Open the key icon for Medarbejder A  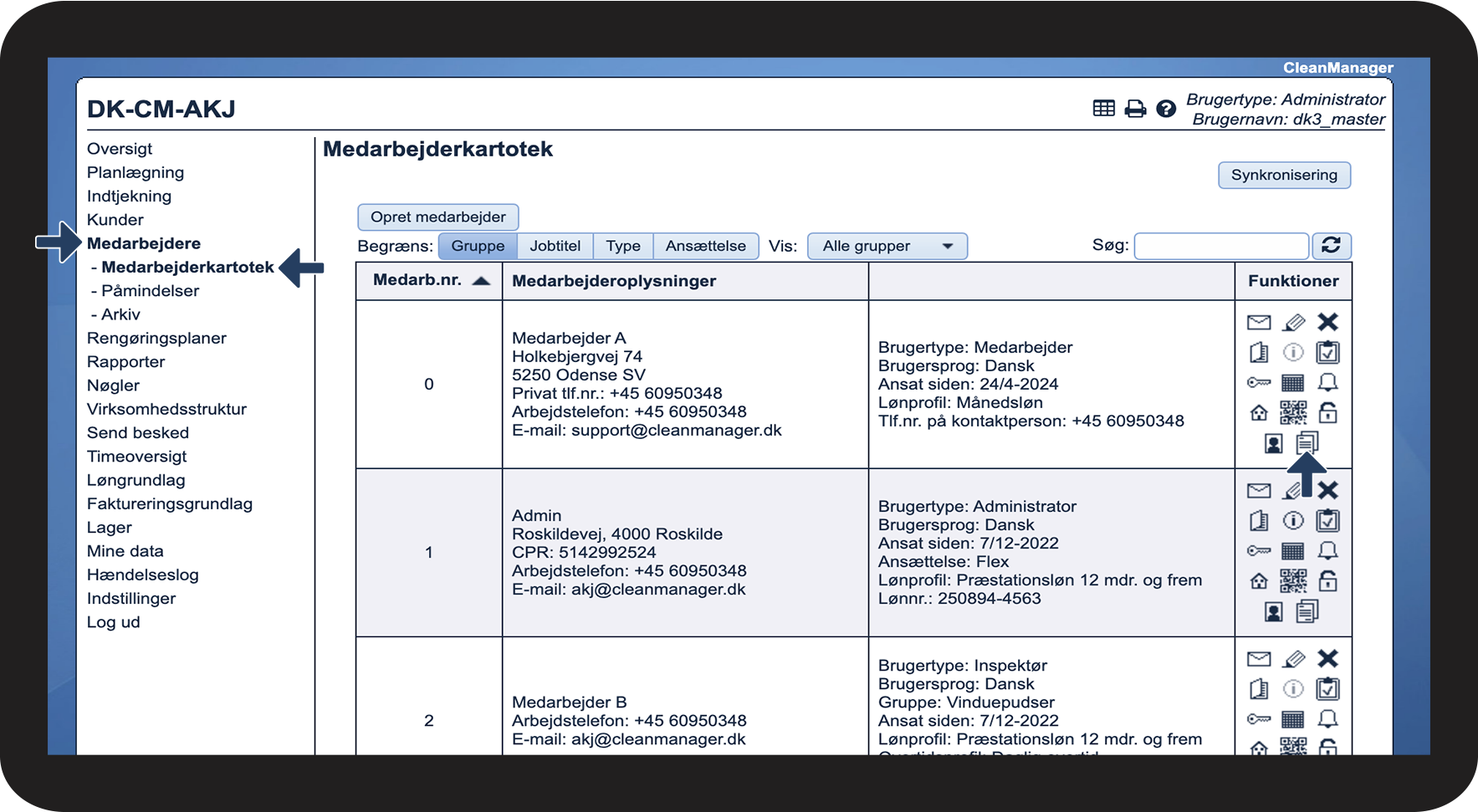[1259, 383]
